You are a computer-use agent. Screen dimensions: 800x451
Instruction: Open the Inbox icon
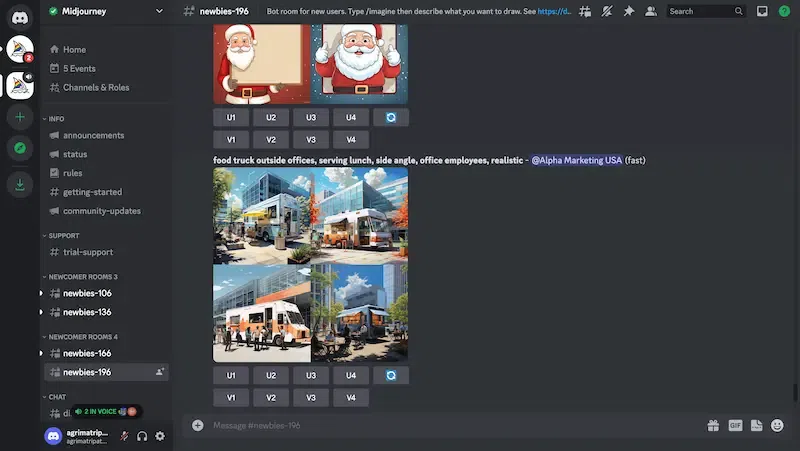pos(762,11)
